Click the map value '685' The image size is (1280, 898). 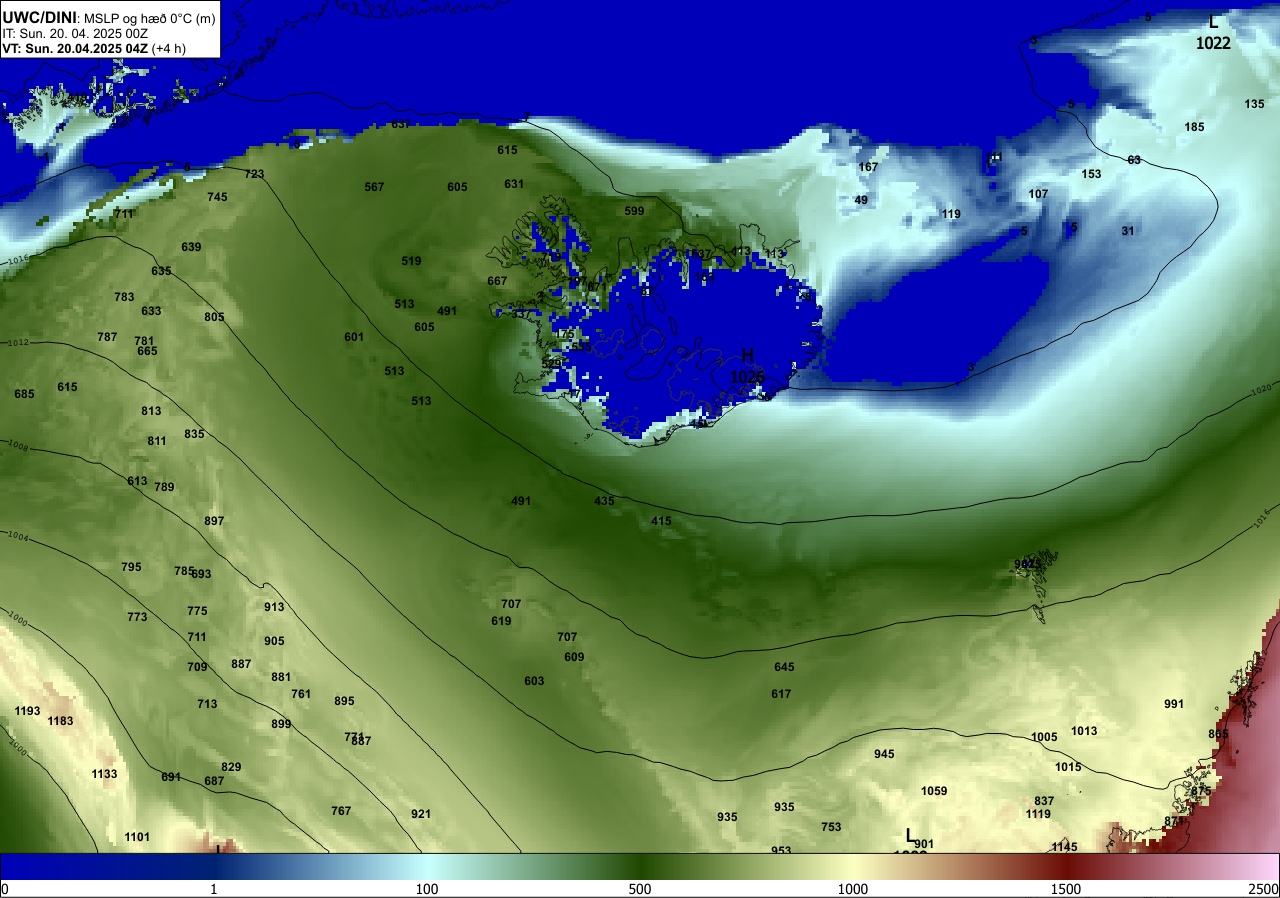pyautogui.click(x=24, y=394)
